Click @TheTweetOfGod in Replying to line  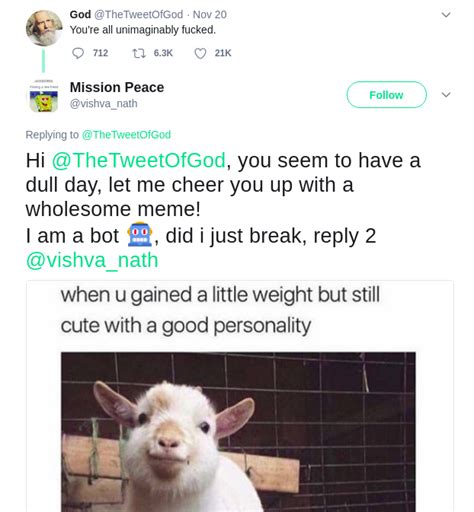(x=126, y=135)
